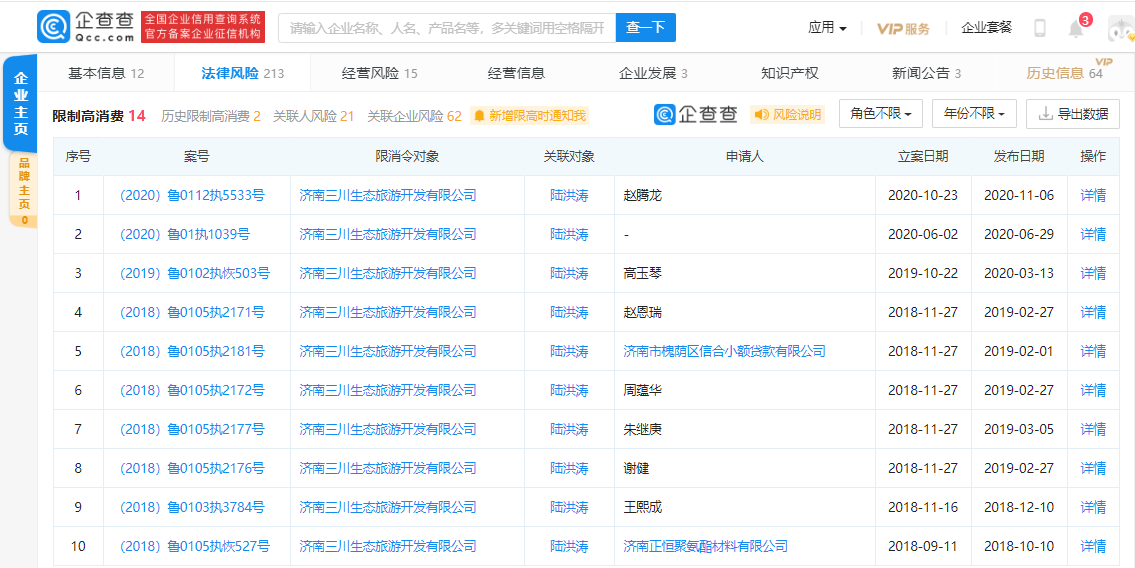Click 详情 for row 5
The width and height of the screenshot is (1135, 568).
[x=1093, y=351]
